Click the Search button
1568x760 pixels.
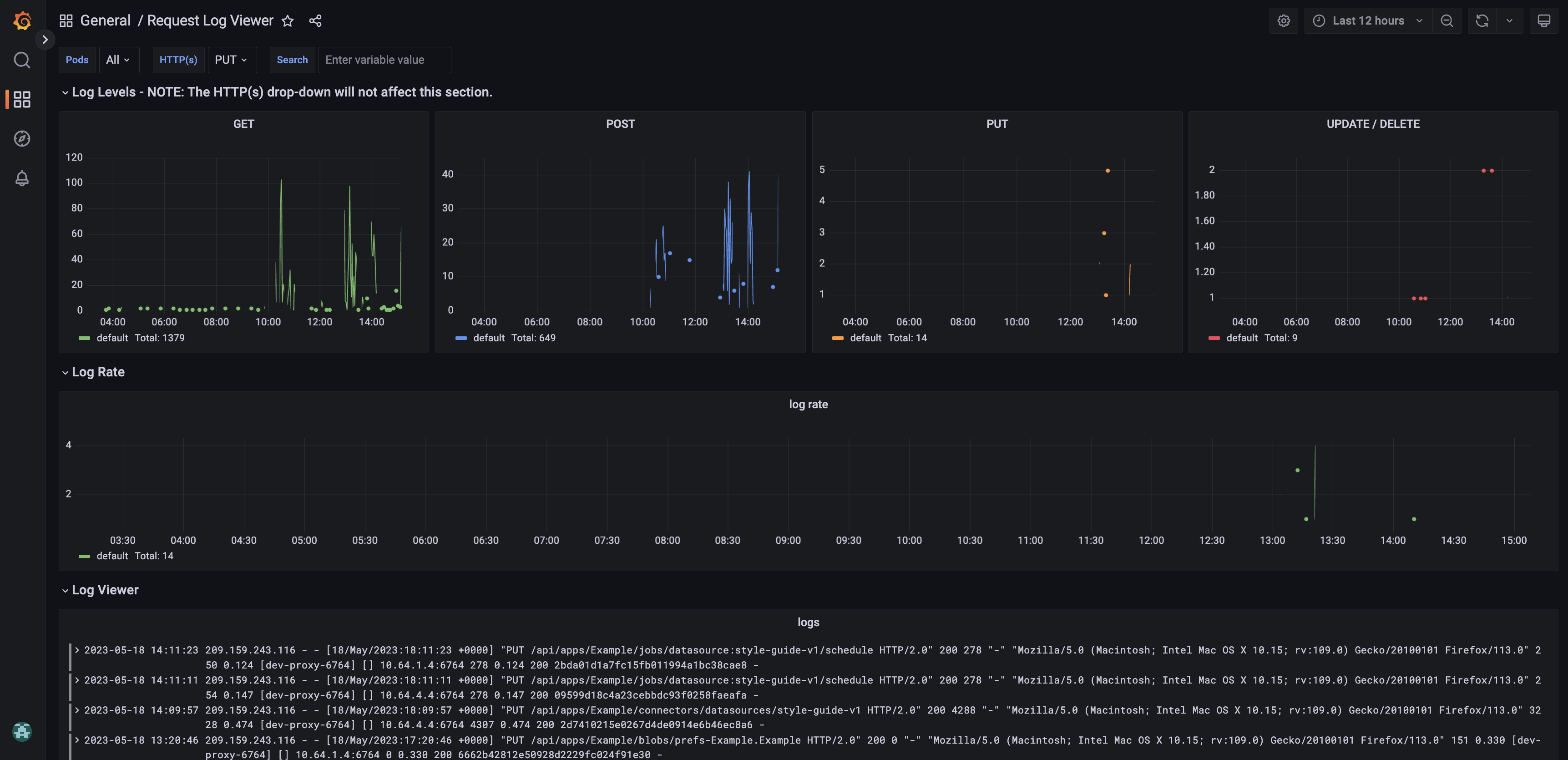point(292,60)
